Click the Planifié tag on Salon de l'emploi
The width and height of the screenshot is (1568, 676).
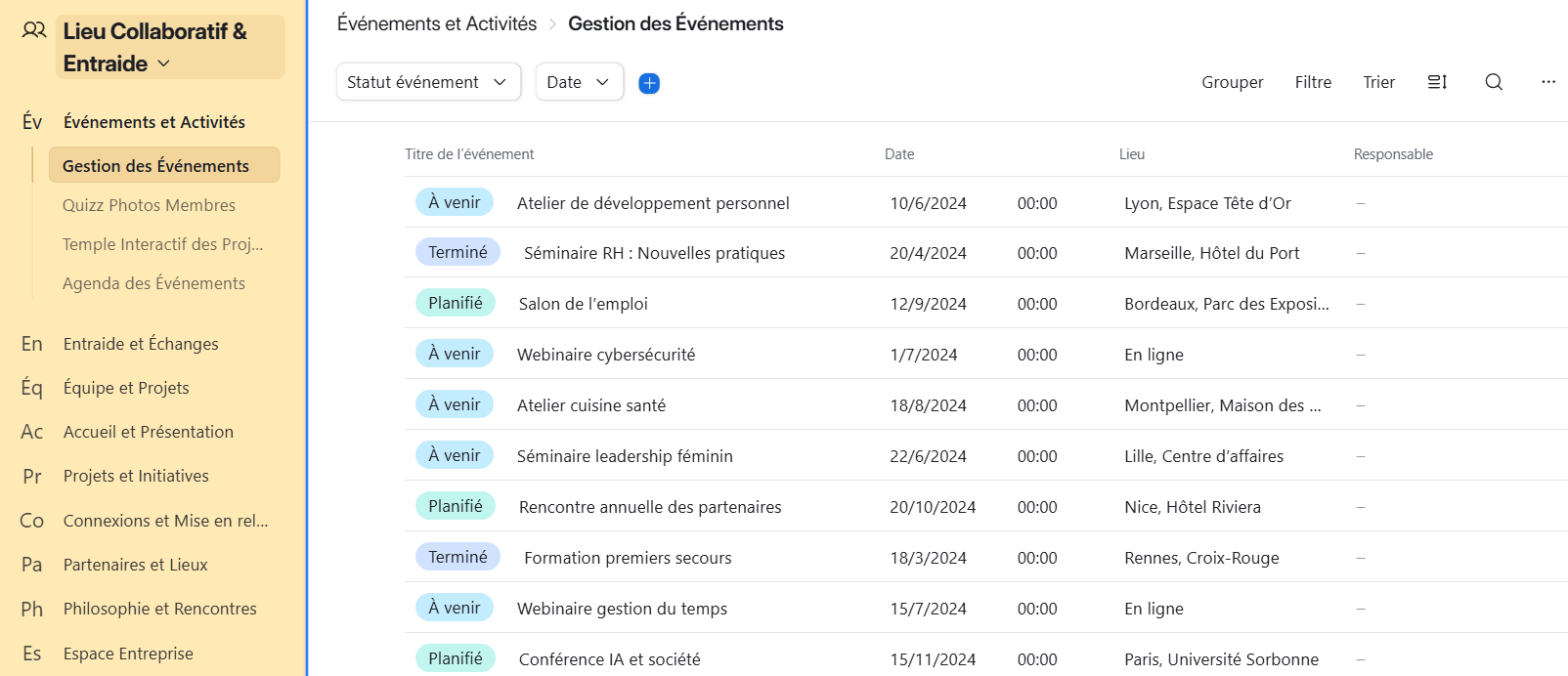pyautogui.click(x=456, y=303)
